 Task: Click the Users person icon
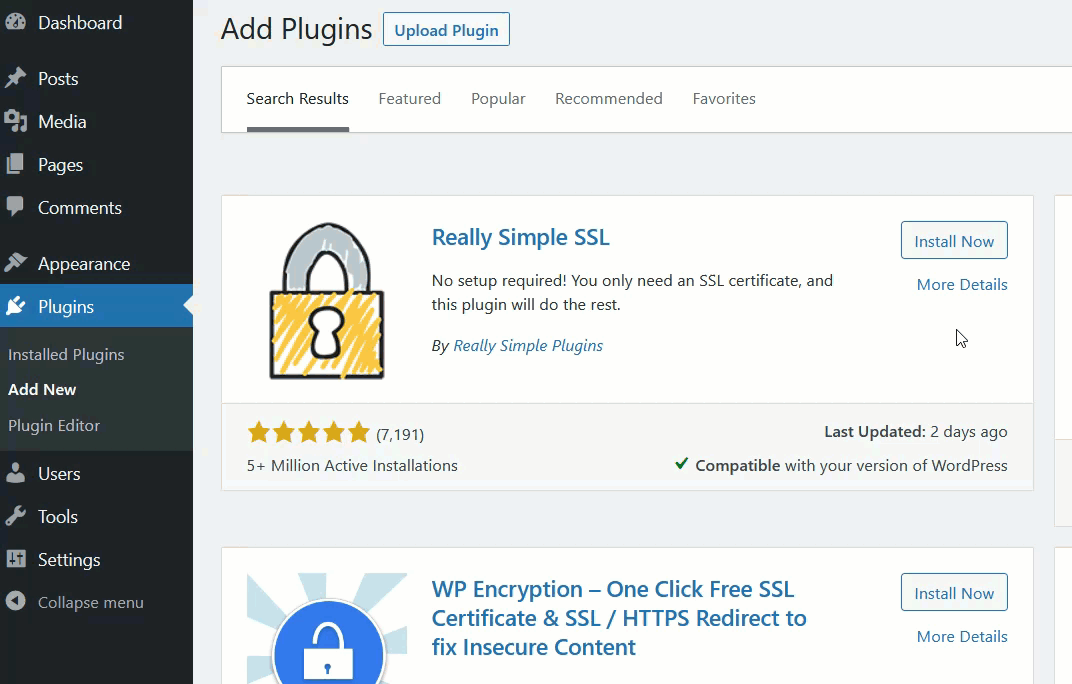(x=15, y=473)
